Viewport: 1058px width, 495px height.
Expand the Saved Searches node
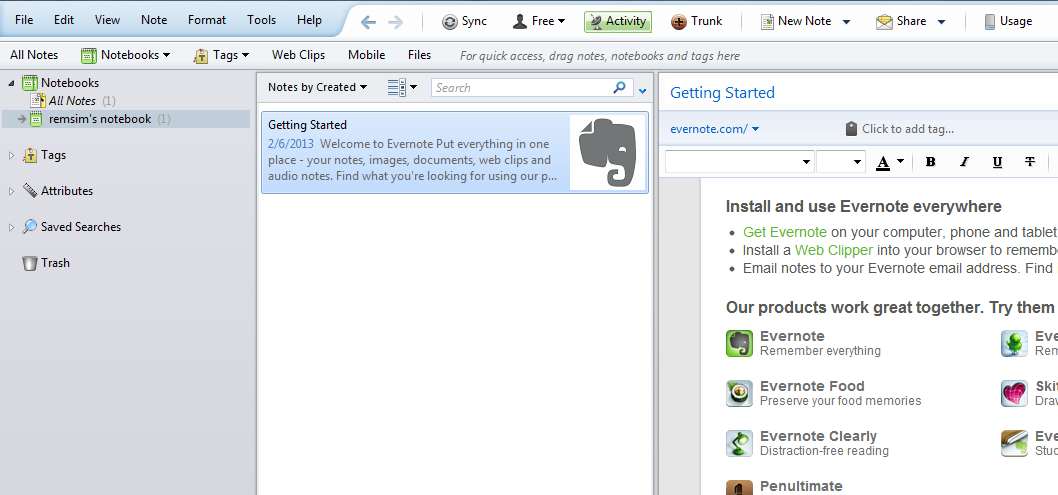click(x=11, y=227)
